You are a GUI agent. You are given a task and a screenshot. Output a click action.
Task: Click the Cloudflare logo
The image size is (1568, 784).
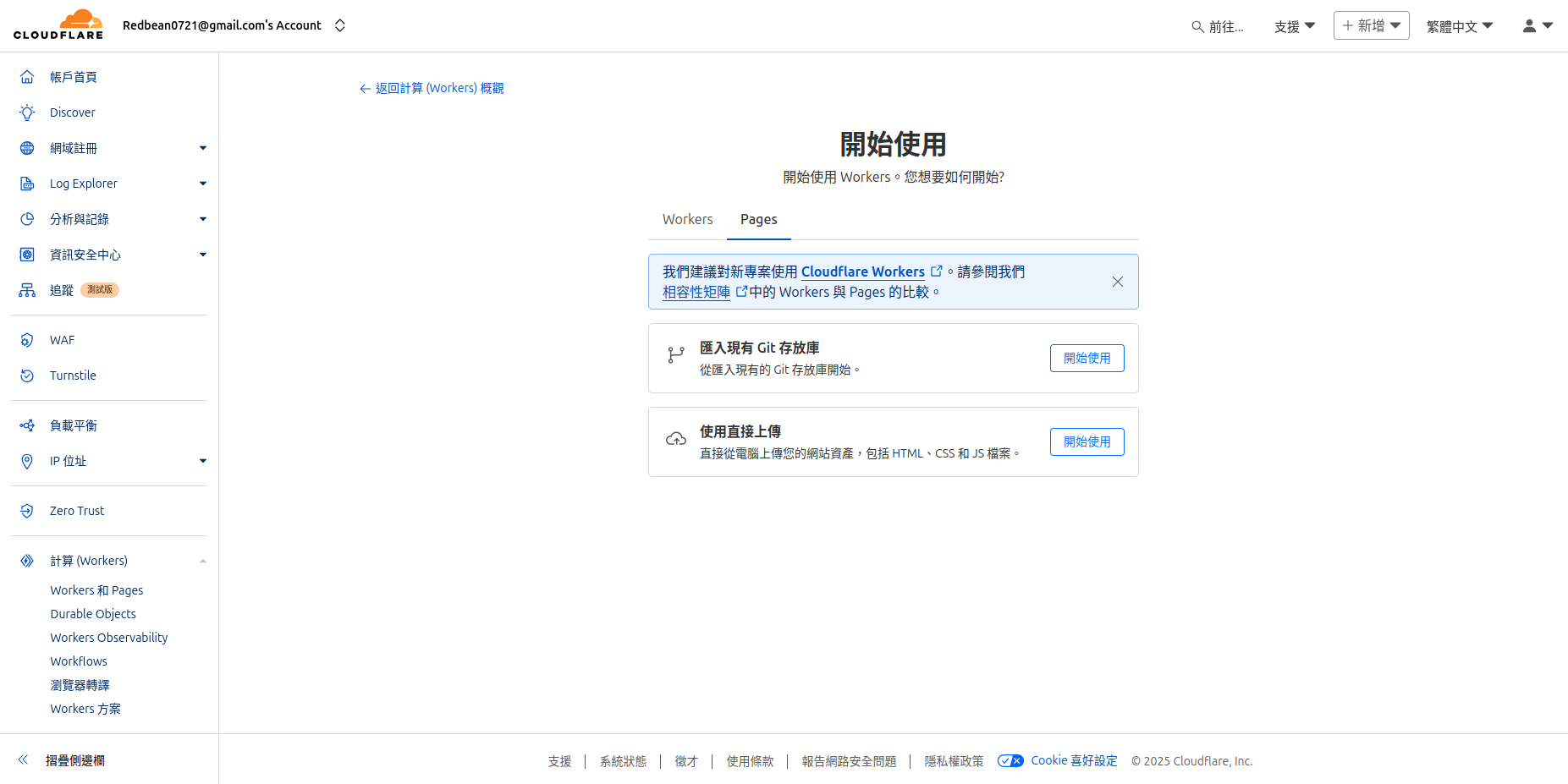(x=58, y=25)
